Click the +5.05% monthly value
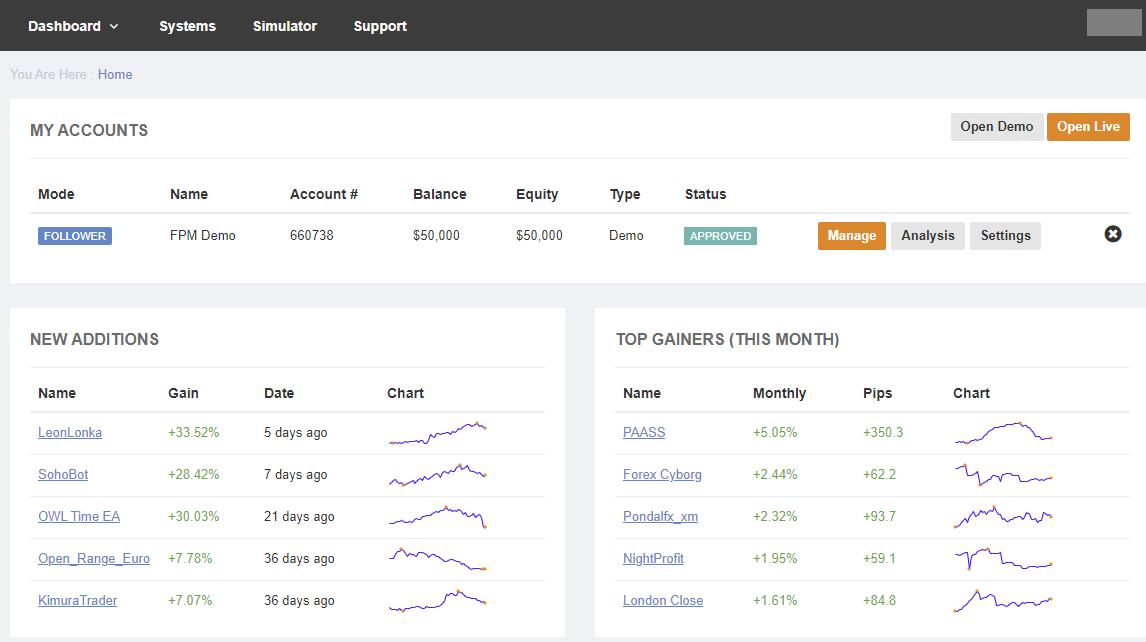This screenshot has width=1146, height=642. 775,432
